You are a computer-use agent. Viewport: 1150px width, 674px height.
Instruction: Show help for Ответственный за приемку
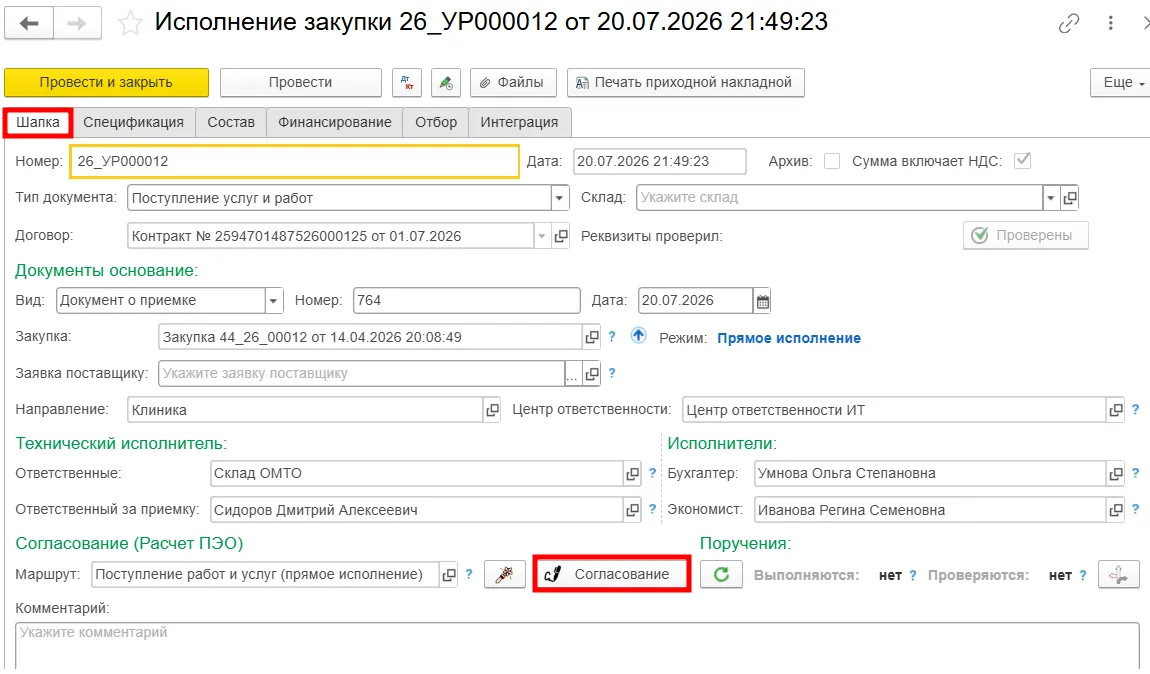[652, 509]
